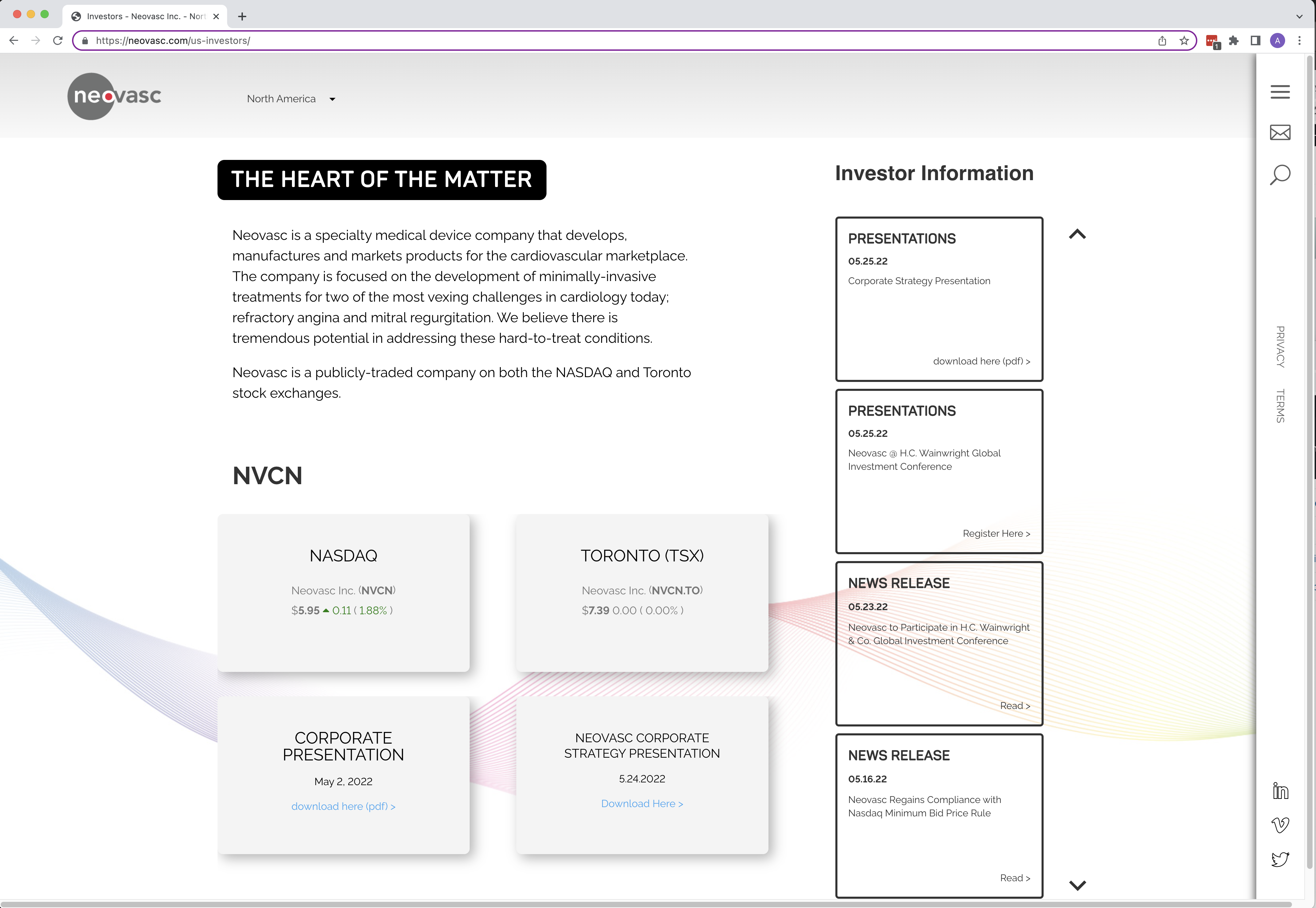Open the Twitter bird icon
The height and width of the screenshot is (908, 1316).
click(x=1280, y=859)
